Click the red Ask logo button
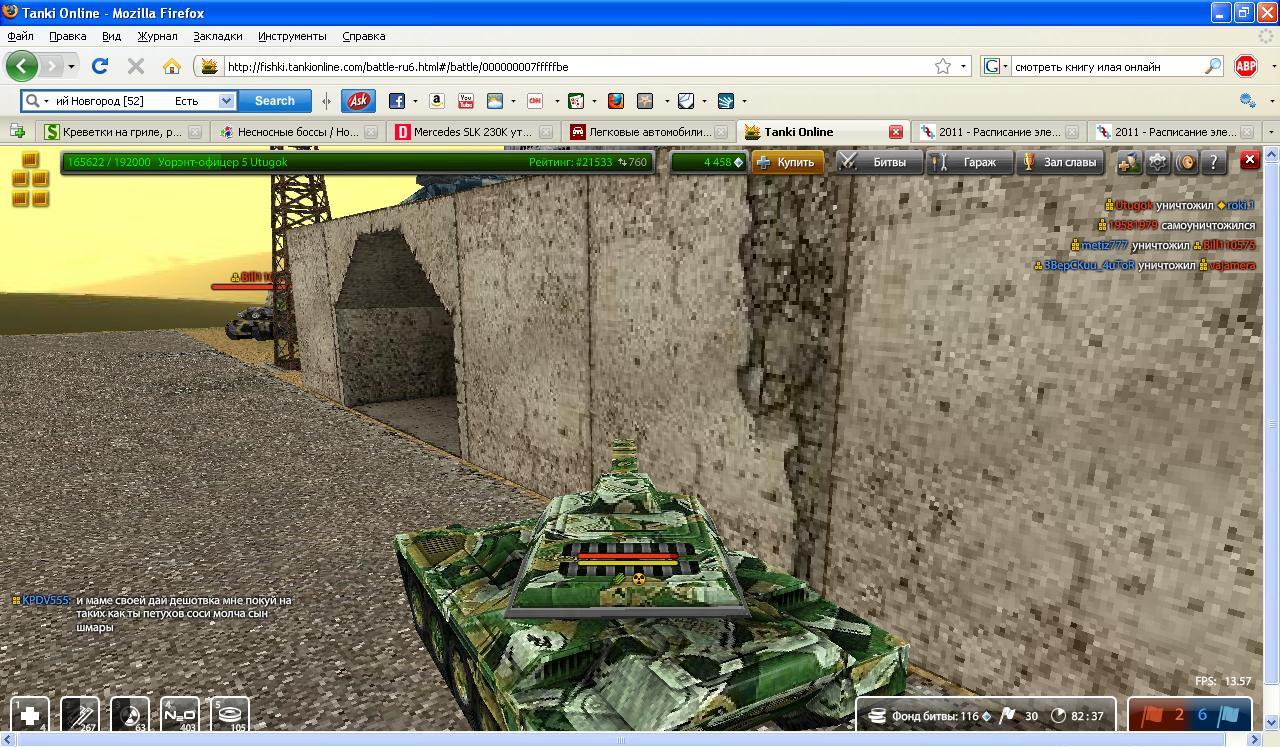Viewport: 1280px width, 747px height. pos(358,101)
